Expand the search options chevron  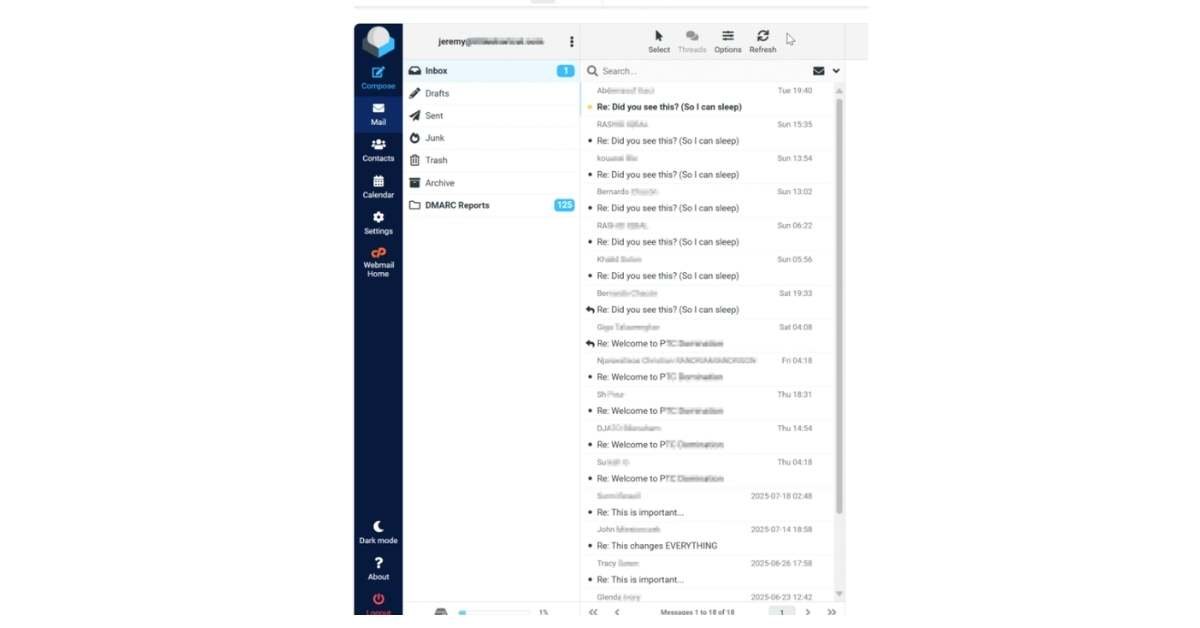(836, 71)
